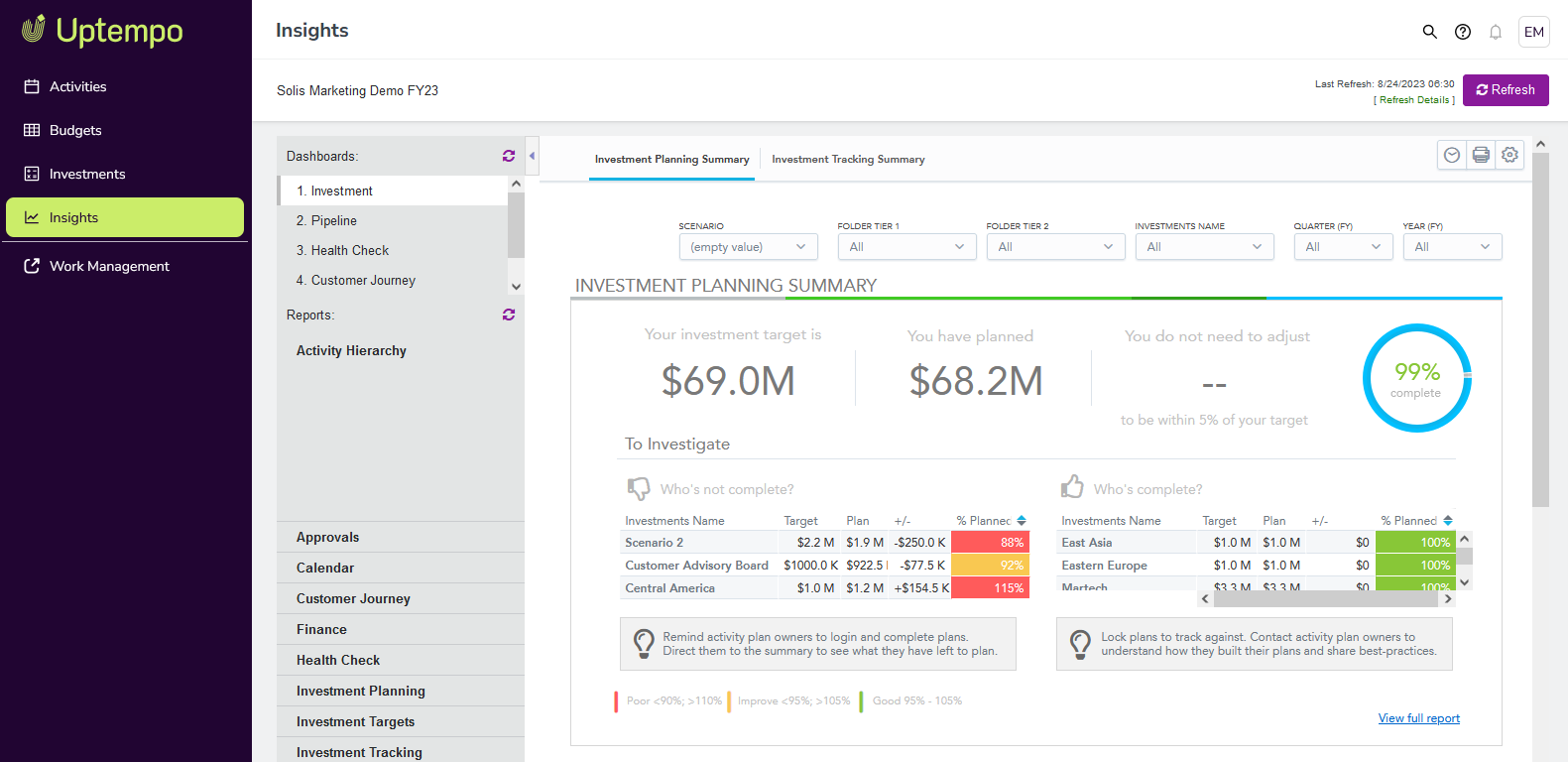The height and width of the screenshot is (762, 1568).
Task: Select the 4. Customer Journey dashboard
Action: (393, 280)
